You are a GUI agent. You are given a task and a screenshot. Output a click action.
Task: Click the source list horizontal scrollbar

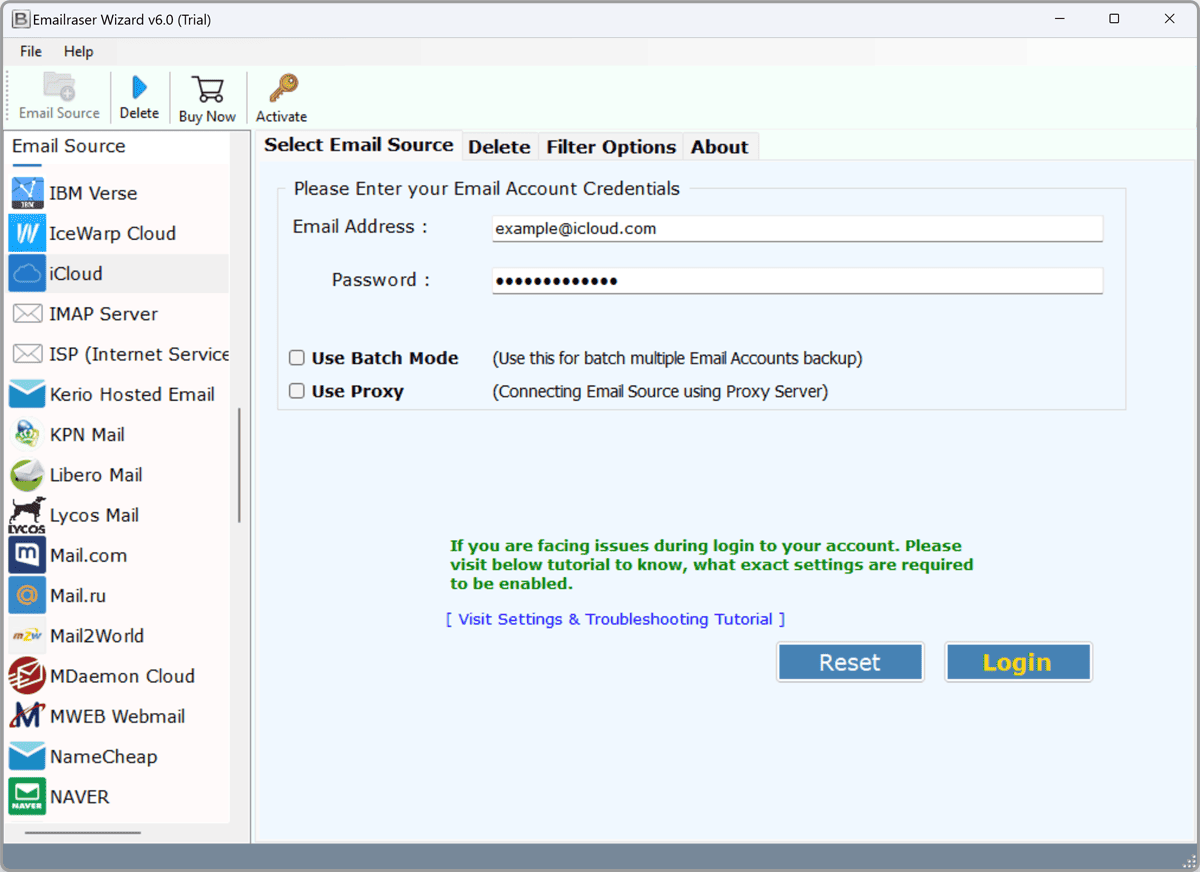(x=83, y=832)
